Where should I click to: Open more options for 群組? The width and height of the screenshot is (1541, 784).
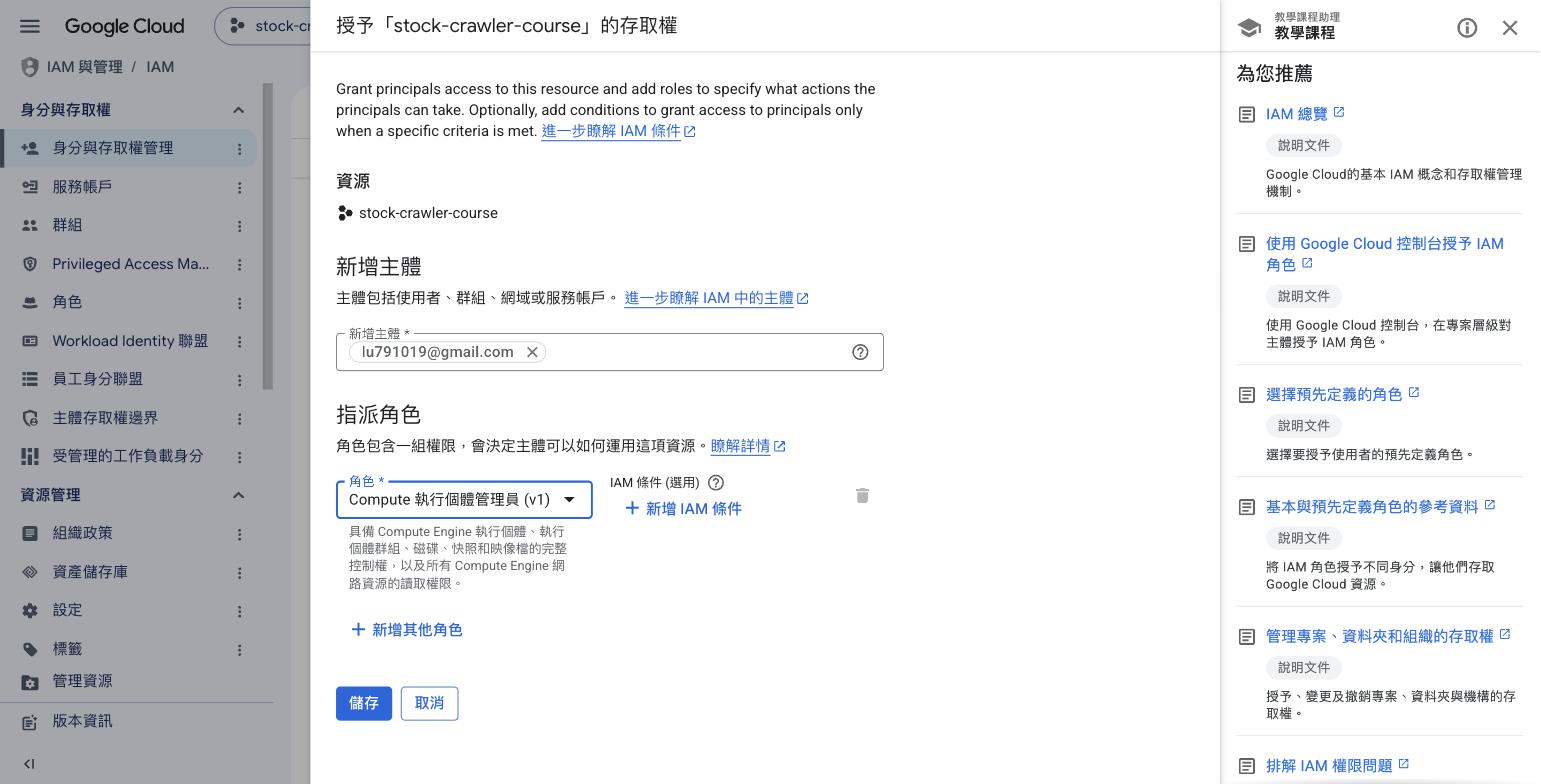[239, 226]
